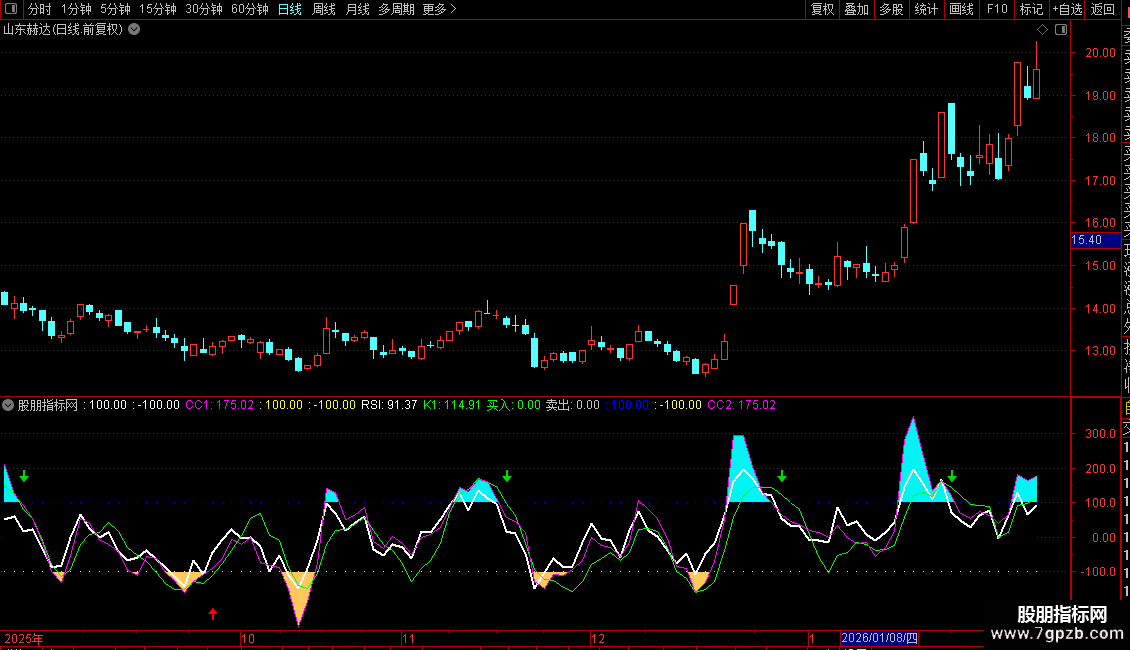Click the 买入: 0.00 value
Screen dimensions: 1130x650
coord(513,405)
